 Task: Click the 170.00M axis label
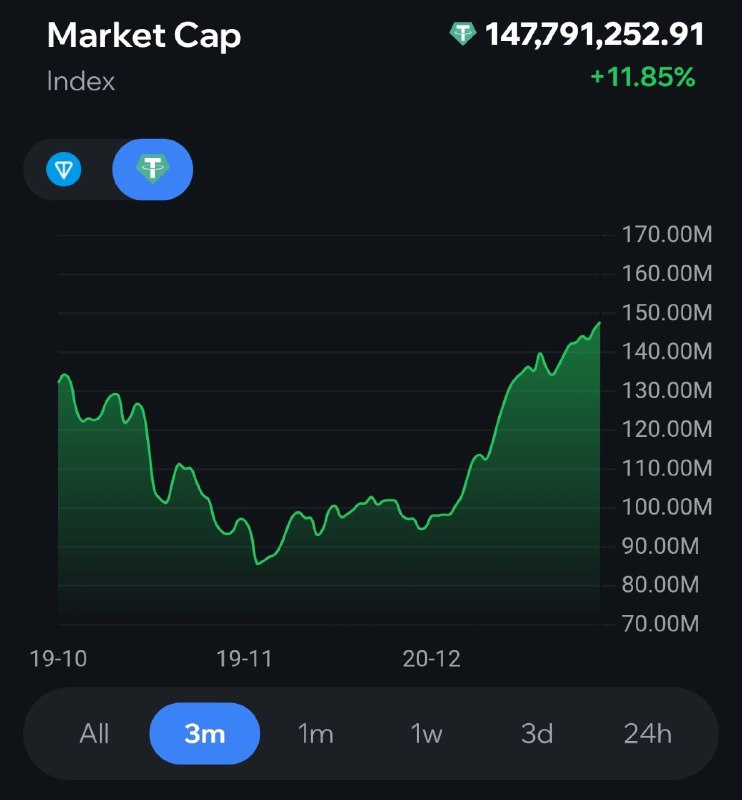[666, 236]
